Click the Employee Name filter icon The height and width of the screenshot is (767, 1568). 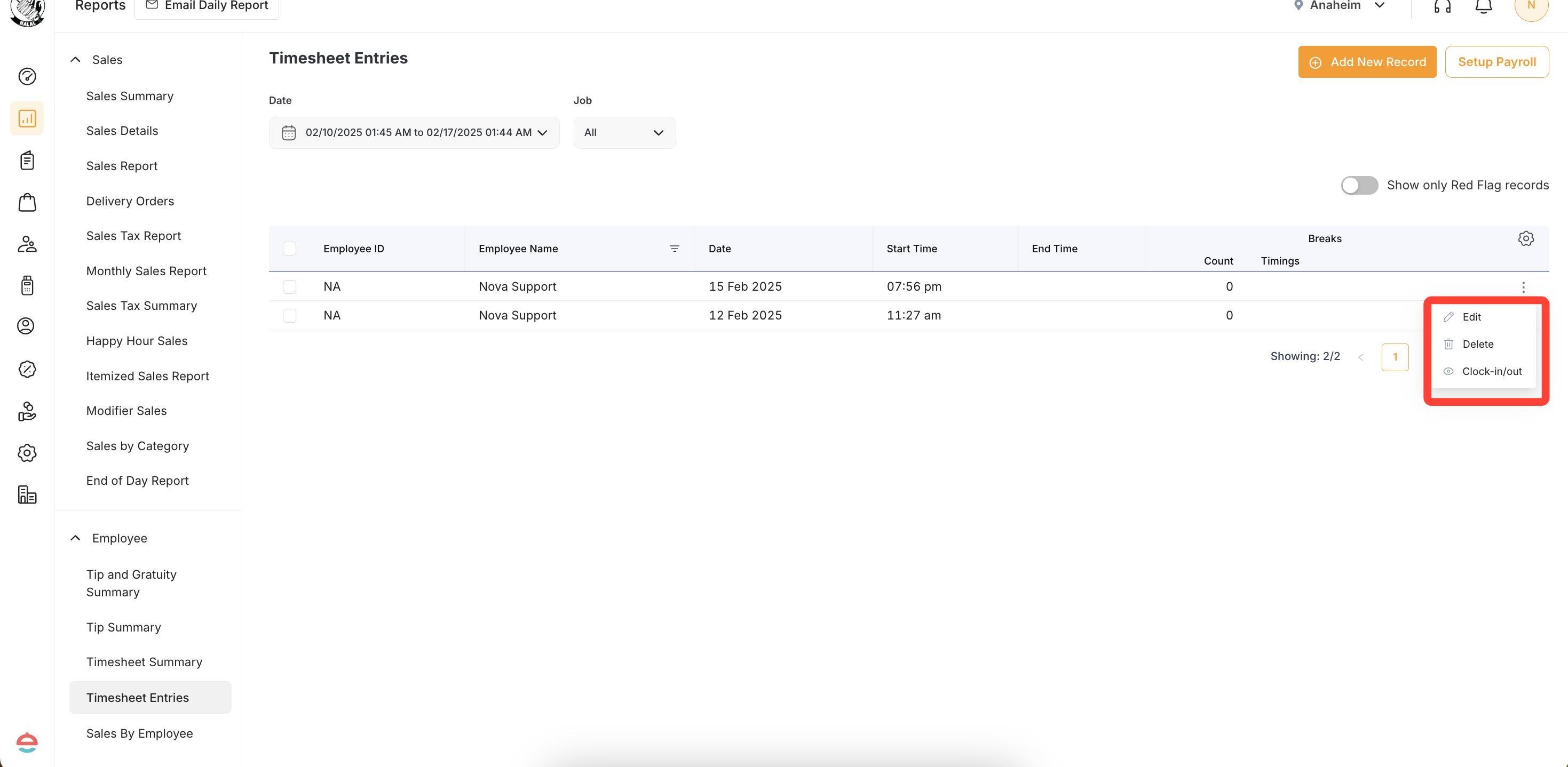coord(675,249)
